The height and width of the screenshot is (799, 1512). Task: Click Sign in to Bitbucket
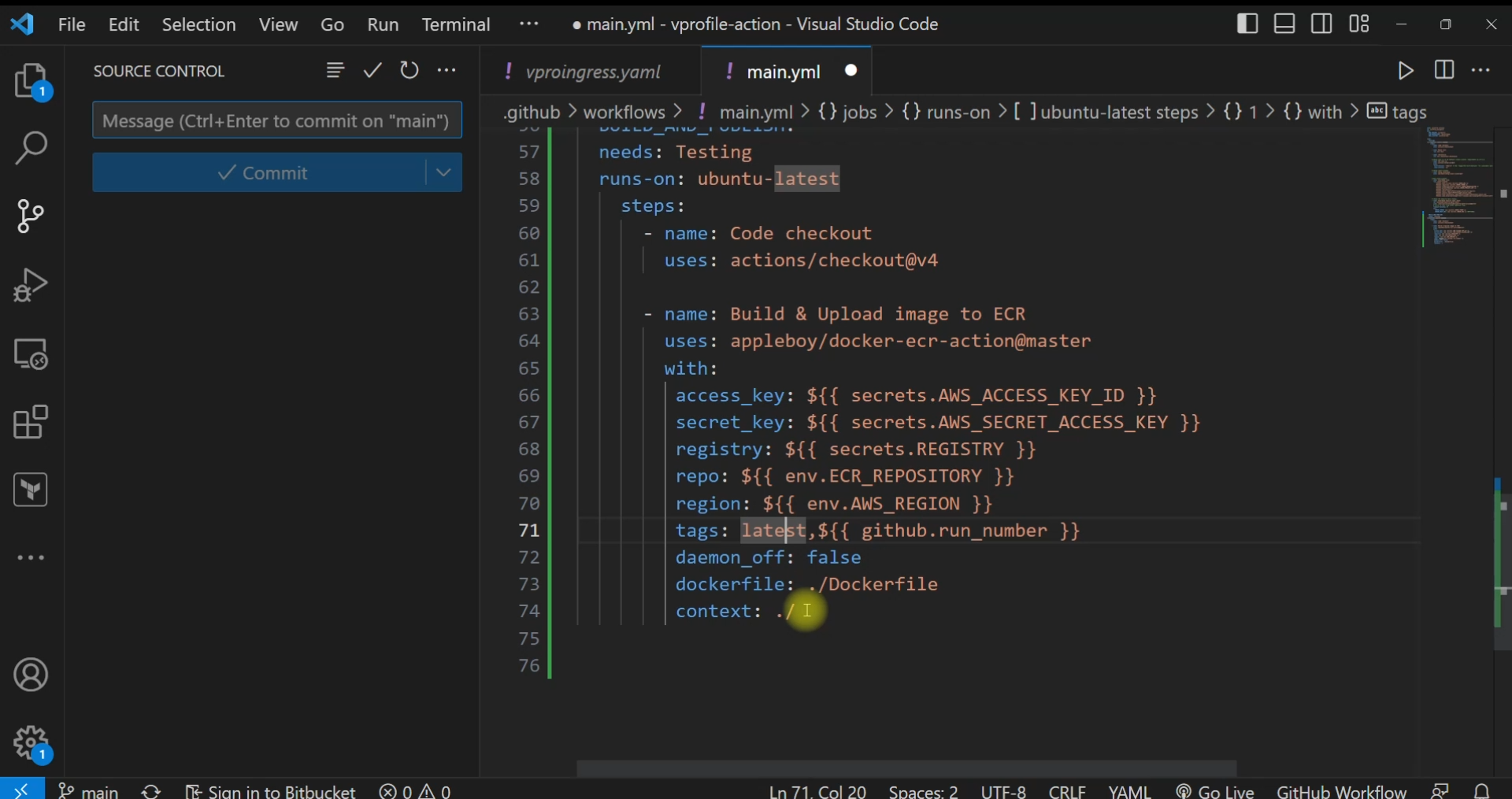[x=271, y=790]
